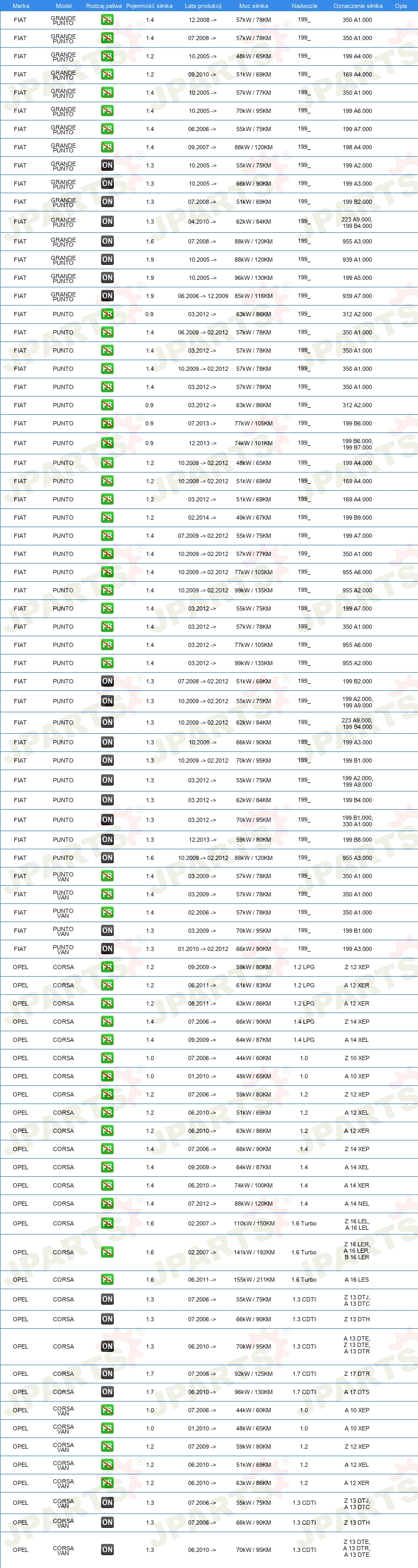Select PB icon in Grande Punto 12.2008 row
418x1568 pixels.
[x=107, y=19]
